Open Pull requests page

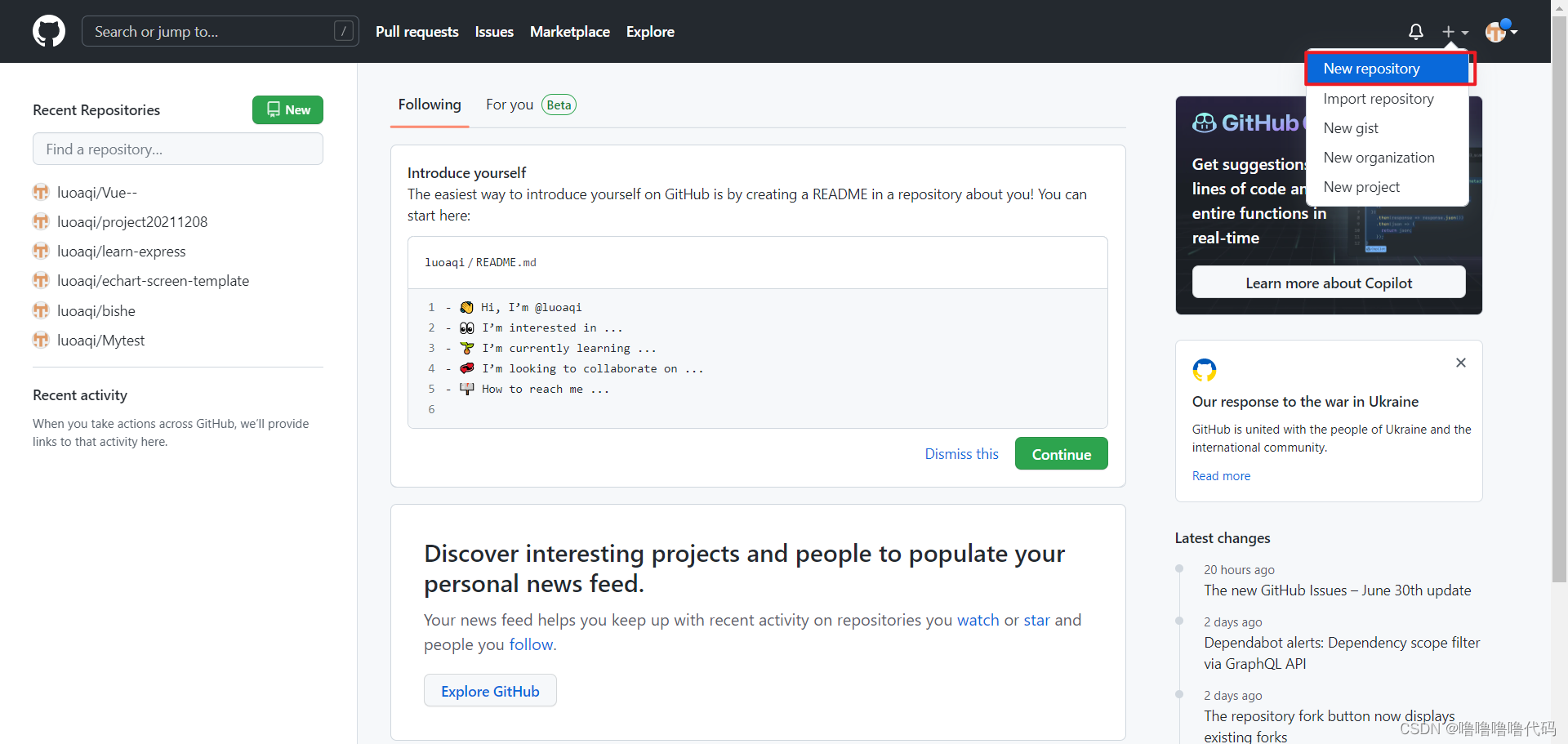point(416,32)
